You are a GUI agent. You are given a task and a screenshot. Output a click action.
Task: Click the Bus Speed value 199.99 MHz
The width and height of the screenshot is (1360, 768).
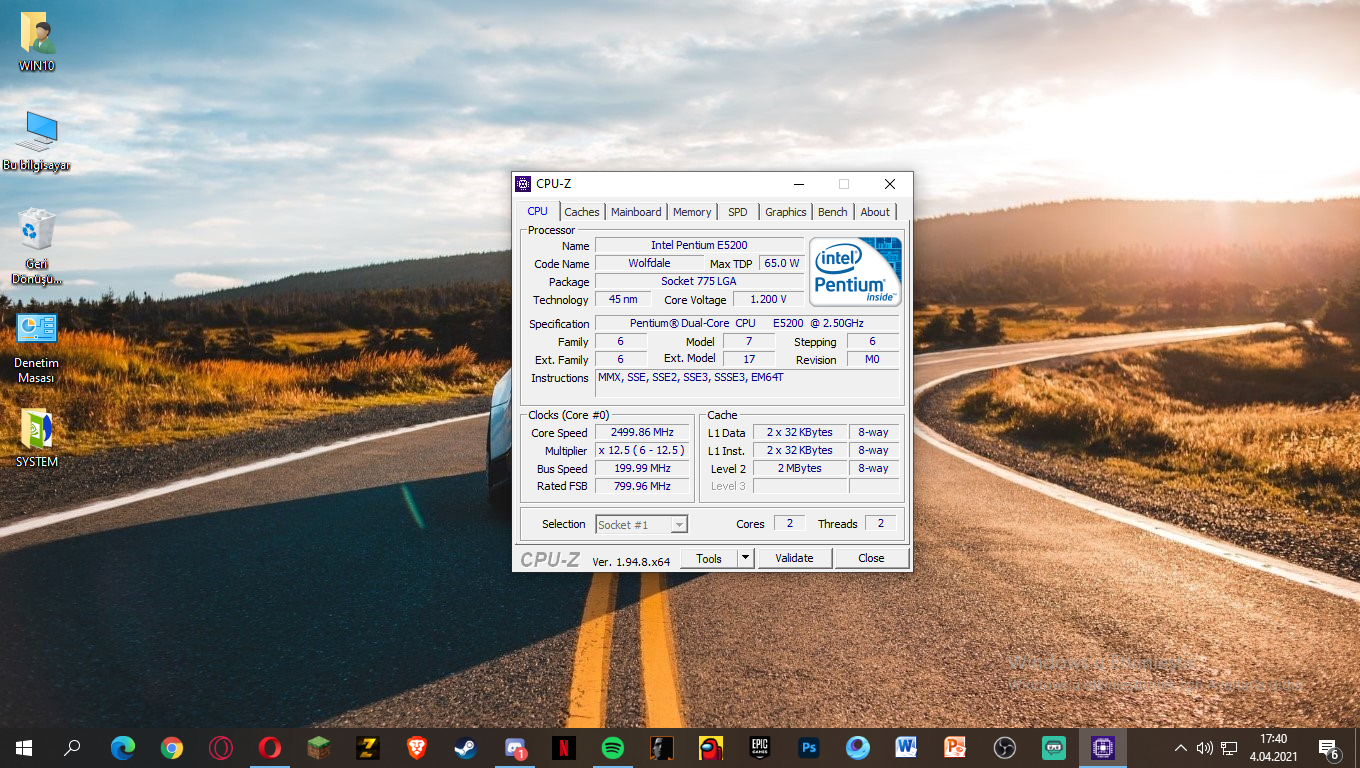pos(642,468)
